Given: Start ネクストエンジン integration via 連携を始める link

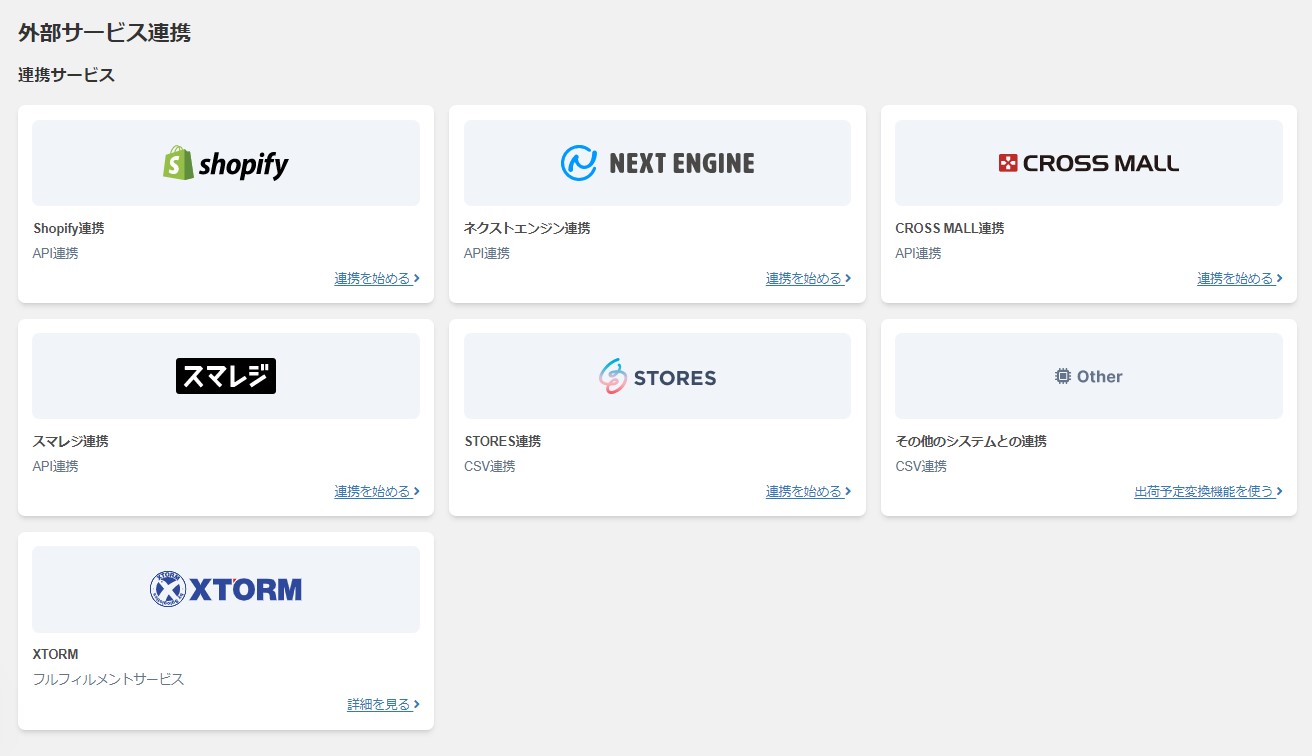Looking at the screenshot, I should click(808, 278).
